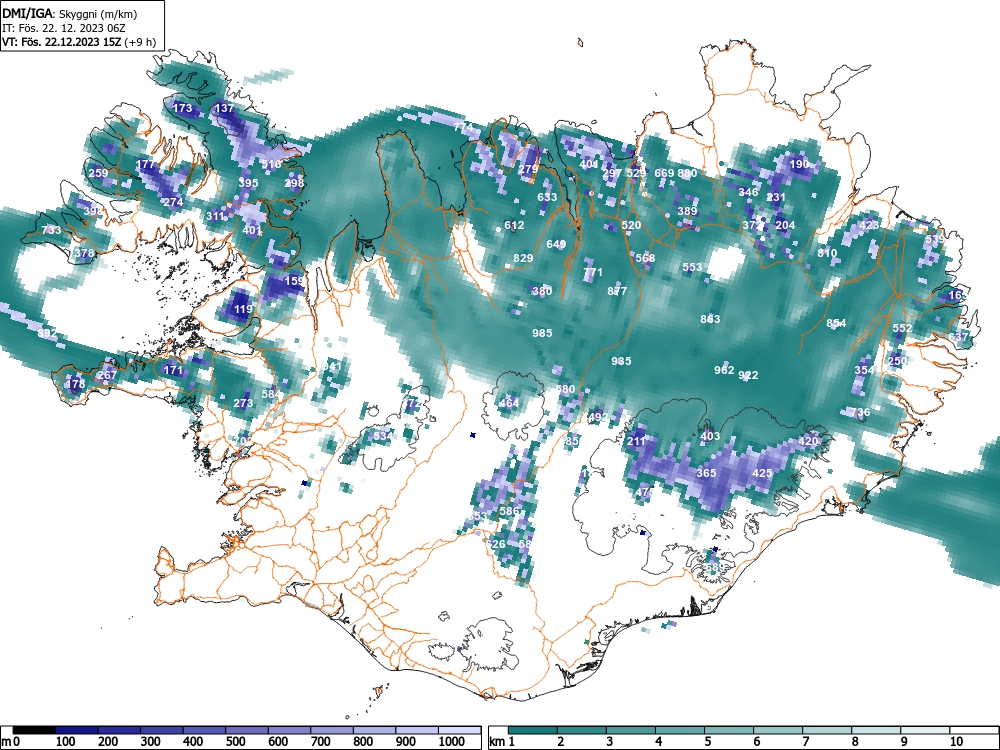This screenshot has width=1000, height=750.
Task: Click the visibility value 612 on the map
Action: (x=514, y=224)
